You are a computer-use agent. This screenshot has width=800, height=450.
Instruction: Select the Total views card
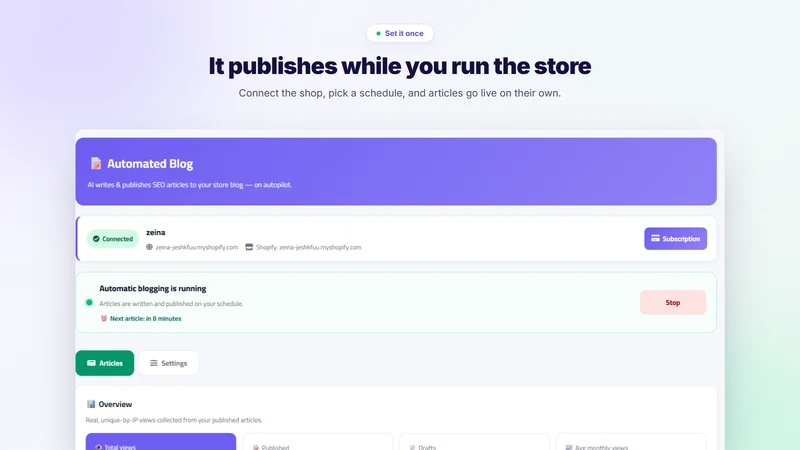(x=161, y=442)
